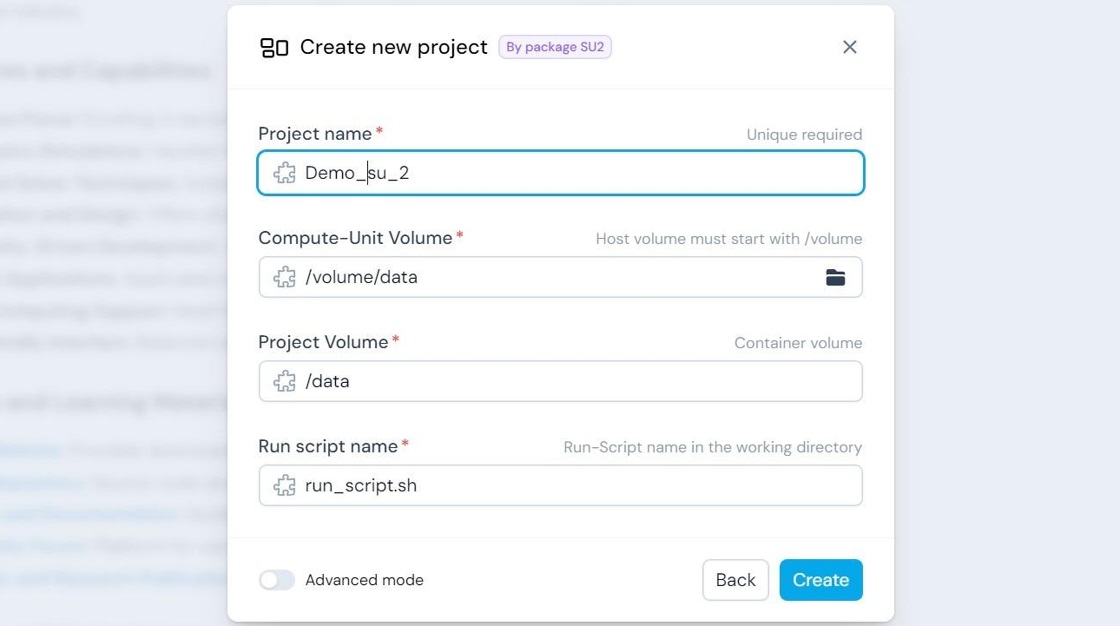Enable the Advanced mode toggle
The height and width of the screenshot is (626, 1120).
tap(276, 580)
